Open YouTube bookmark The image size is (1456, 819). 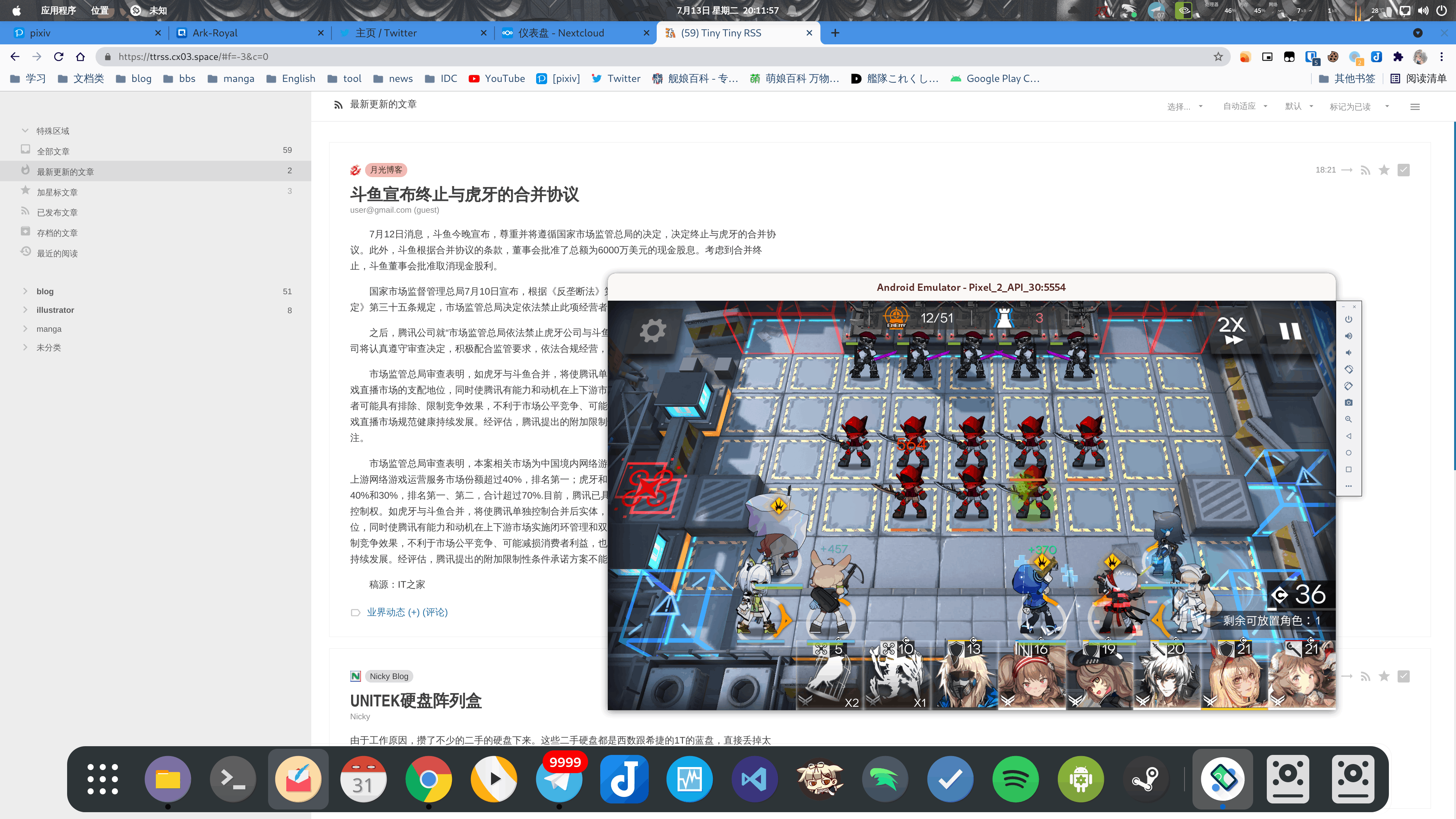click(497, 78)
